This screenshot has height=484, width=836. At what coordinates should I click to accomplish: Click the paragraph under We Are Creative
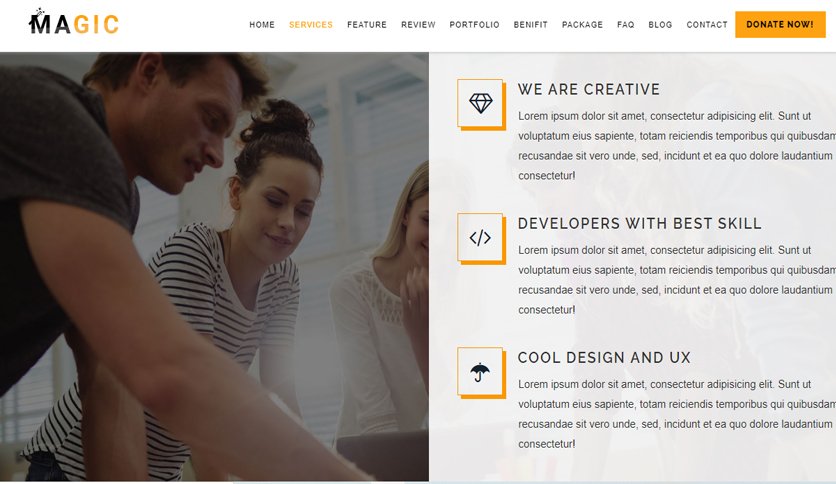[x=677, y=146]
